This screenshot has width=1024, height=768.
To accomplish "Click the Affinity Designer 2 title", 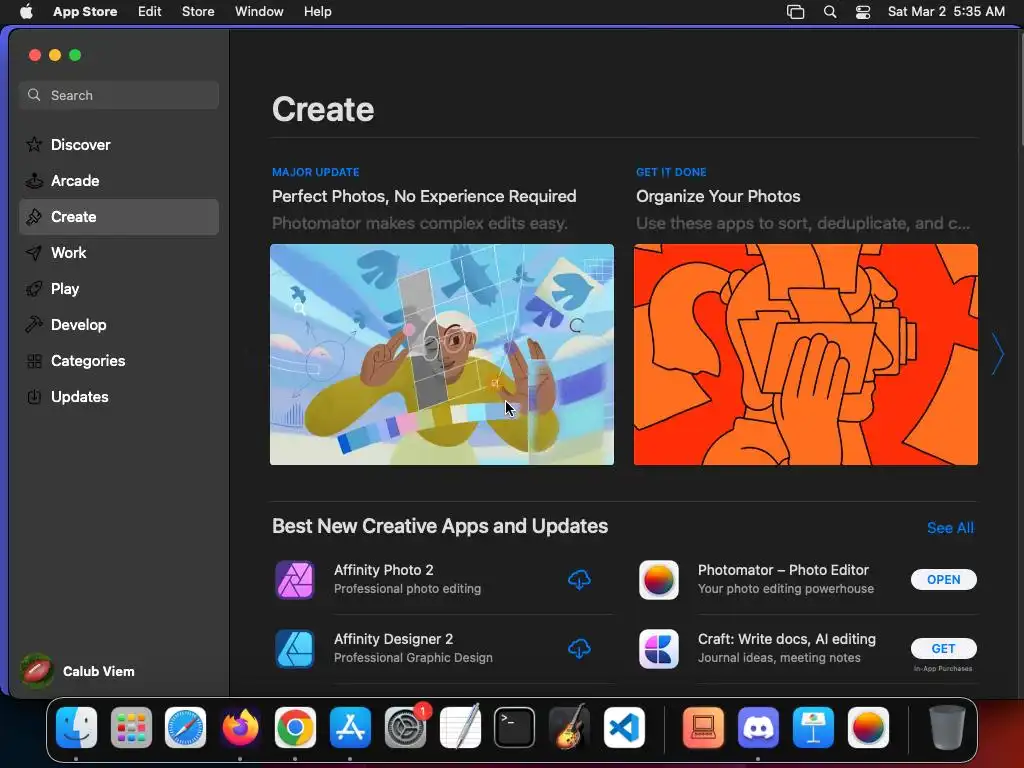I will click(393, 639).
